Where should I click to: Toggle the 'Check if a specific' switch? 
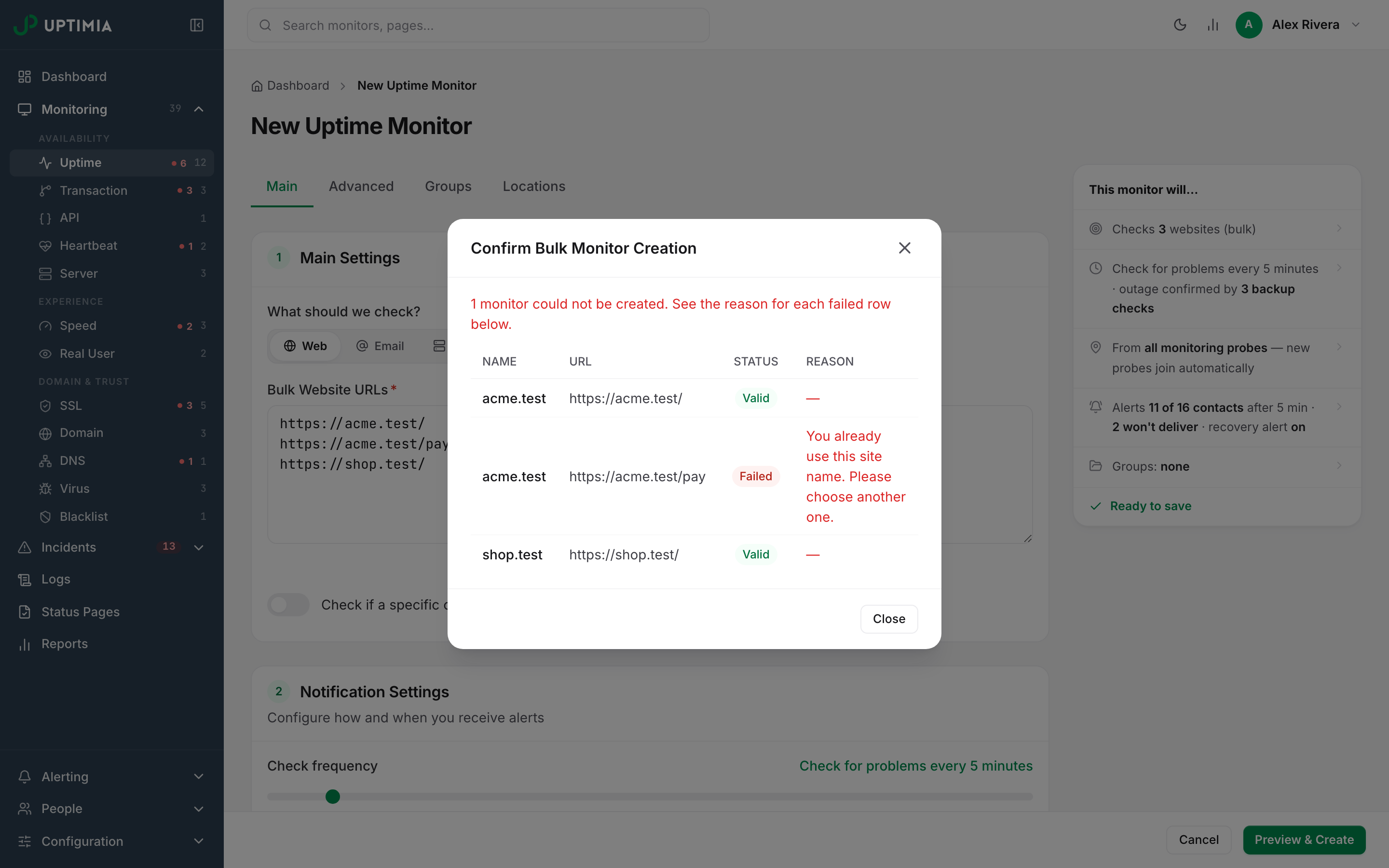288,605
